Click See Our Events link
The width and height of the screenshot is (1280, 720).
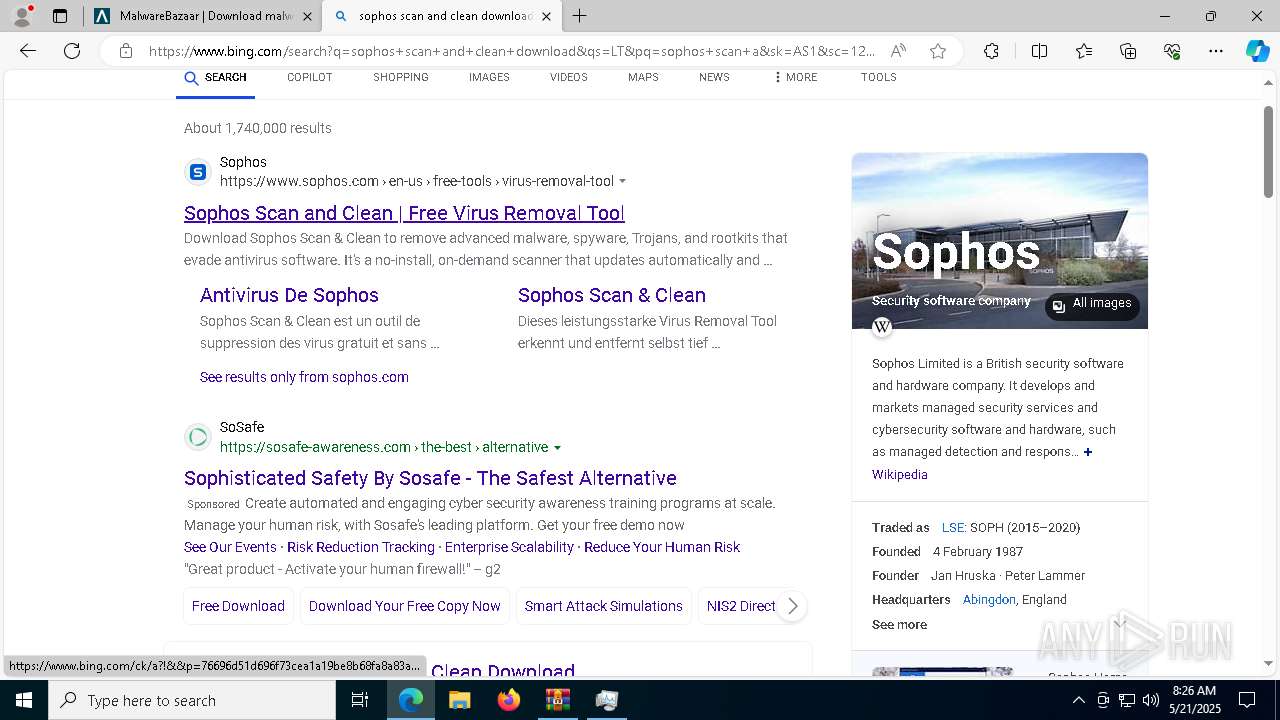point(230,547)
